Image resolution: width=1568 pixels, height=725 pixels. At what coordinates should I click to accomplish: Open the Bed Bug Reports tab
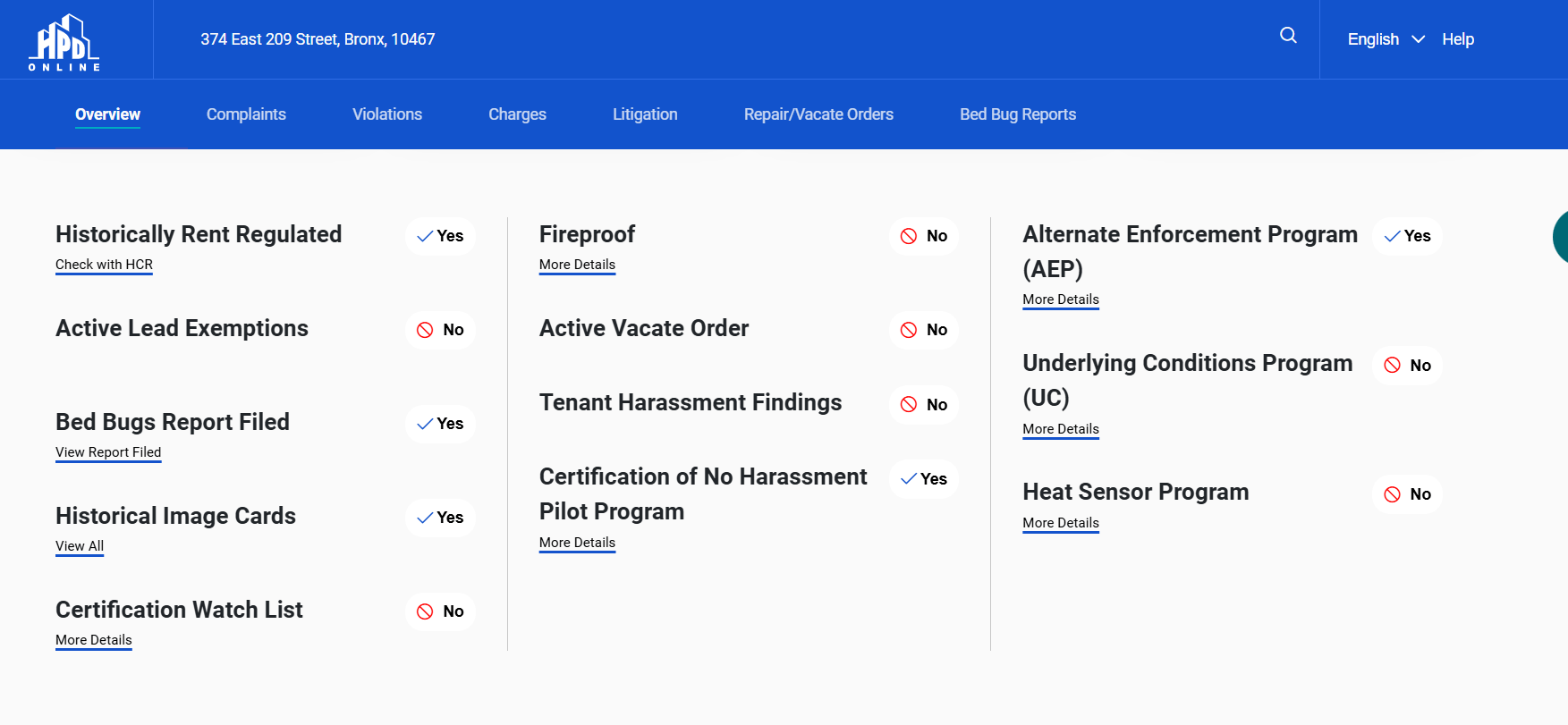(1018, 114)
